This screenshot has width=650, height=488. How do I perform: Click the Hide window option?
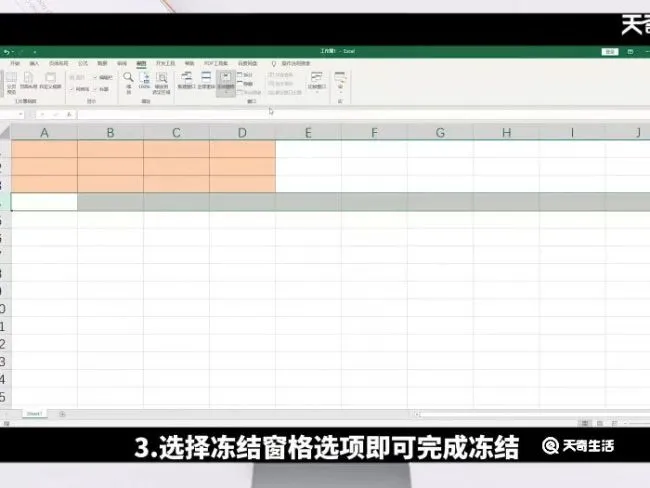(x=245, y=84)
